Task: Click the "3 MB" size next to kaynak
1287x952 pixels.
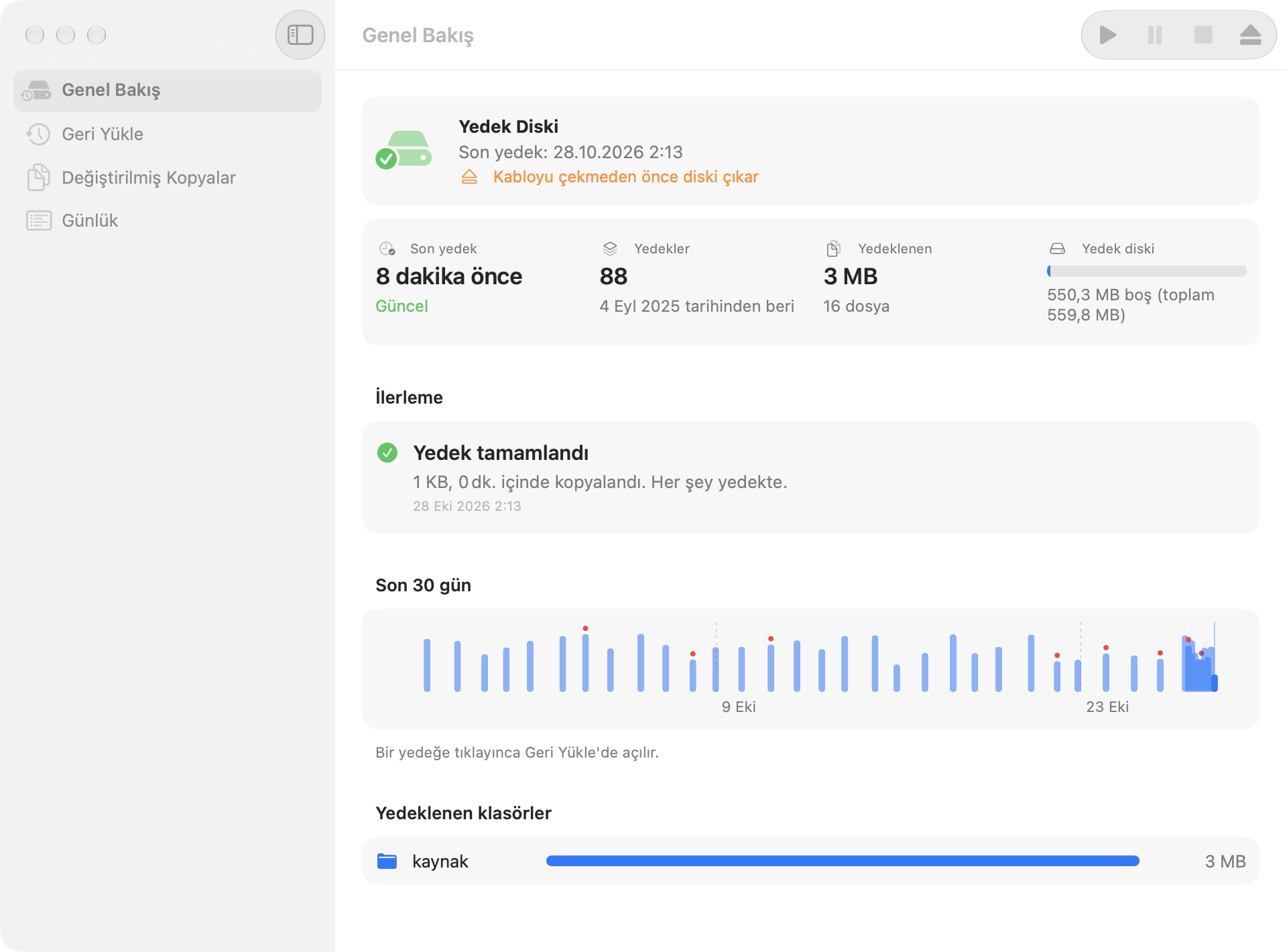Action: click(x=1225, y=861)
